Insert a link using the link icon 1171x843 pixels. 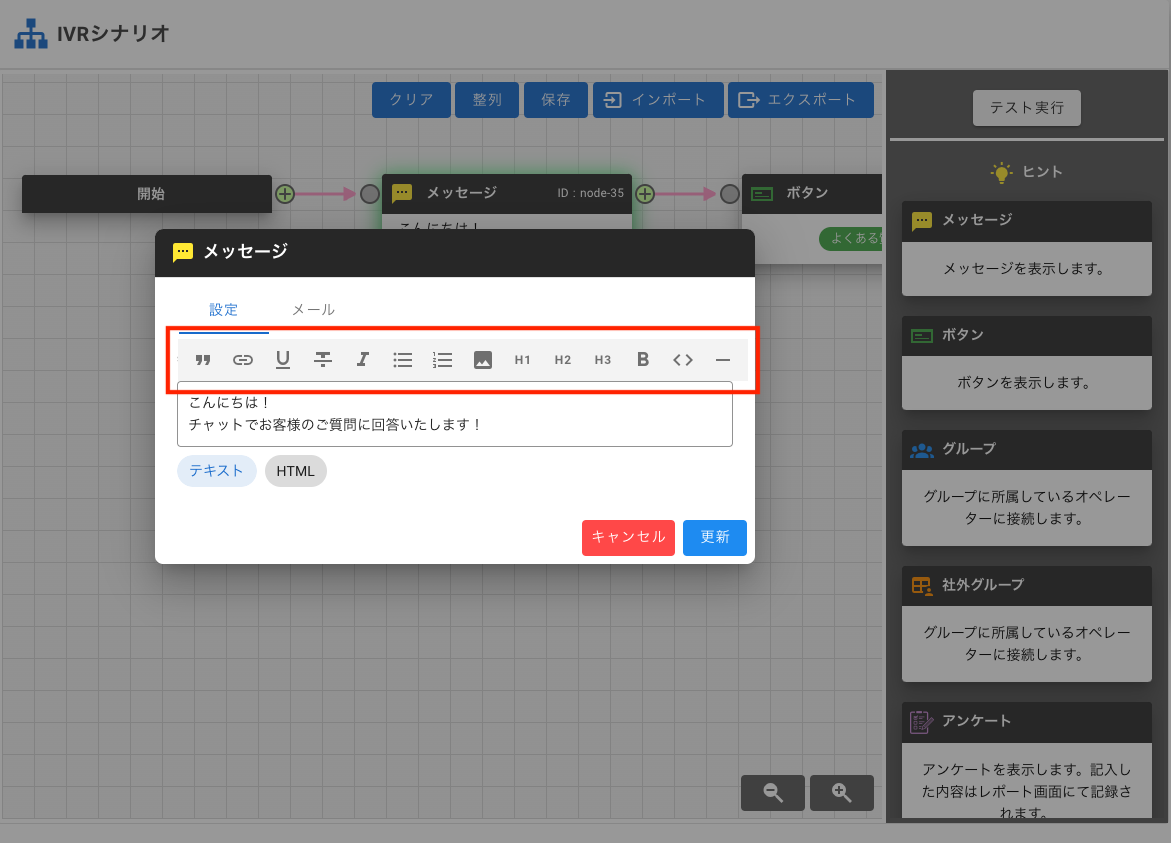pos(243,360)
